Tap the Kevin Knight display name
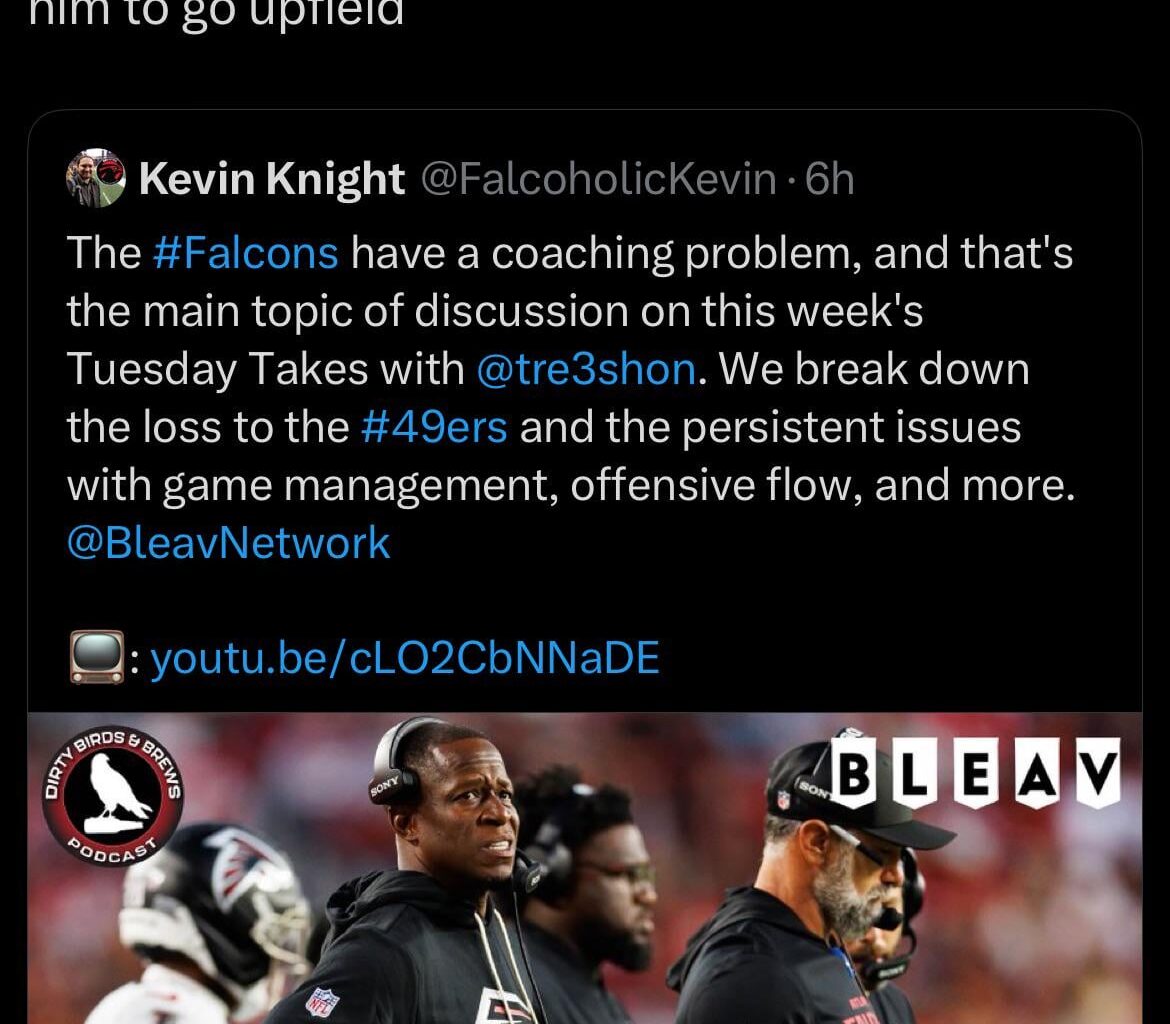The height and width of the screenshot is (1024, 1170). coord(272,179)
